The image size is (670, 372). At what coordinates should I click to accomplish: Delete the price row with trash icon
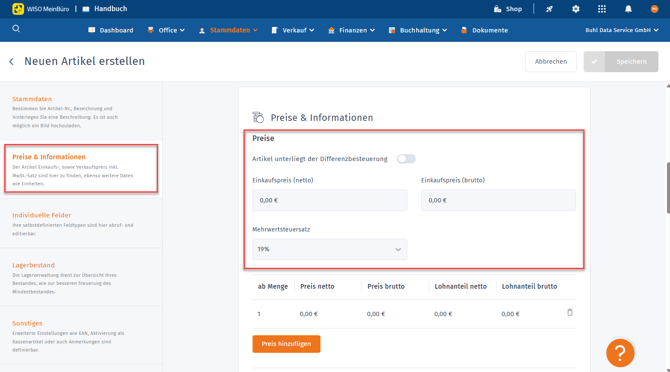(x=570, y=313)
